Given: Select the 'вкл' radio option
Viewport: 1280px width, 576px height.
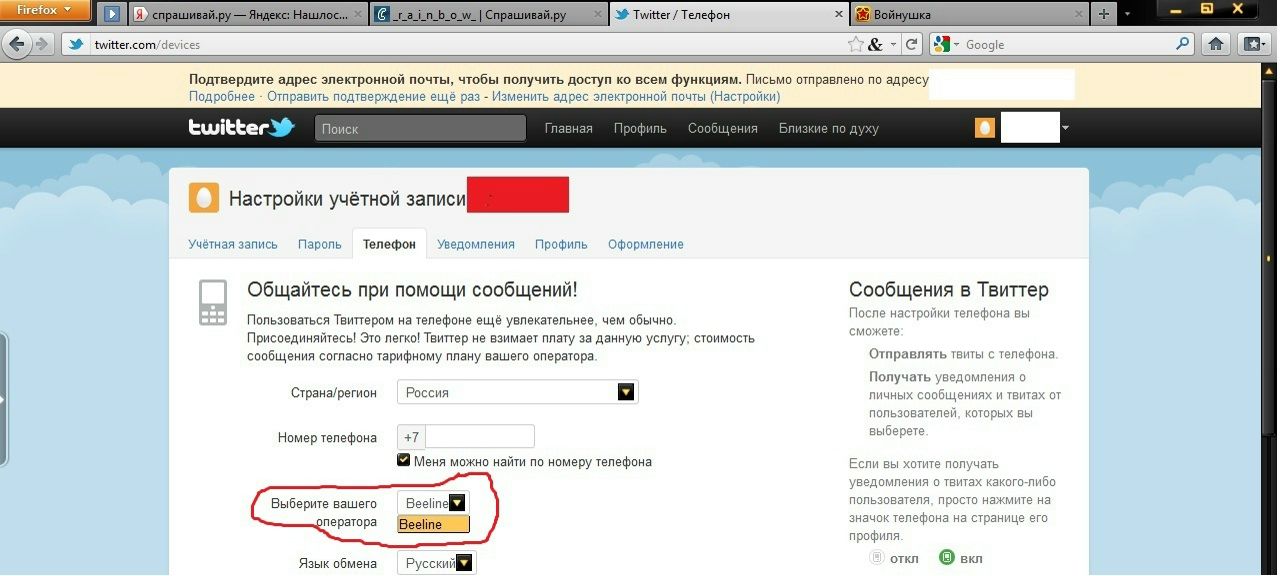Looking at the screenshot, I should tap(946, 558).
